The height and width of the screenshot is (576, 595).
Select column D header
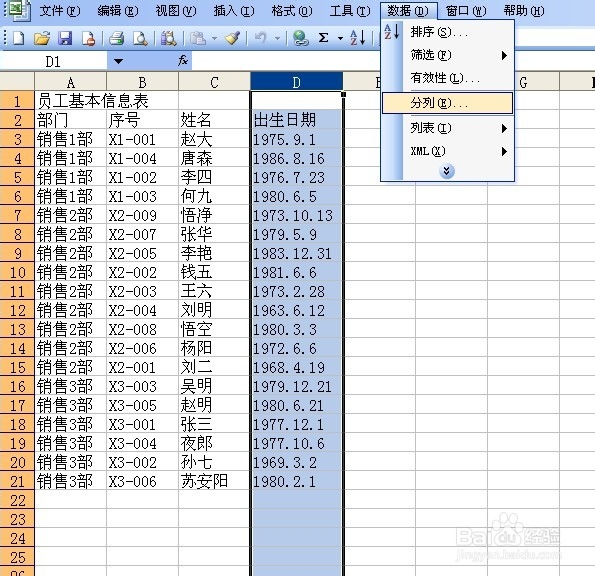coord(296,82)
